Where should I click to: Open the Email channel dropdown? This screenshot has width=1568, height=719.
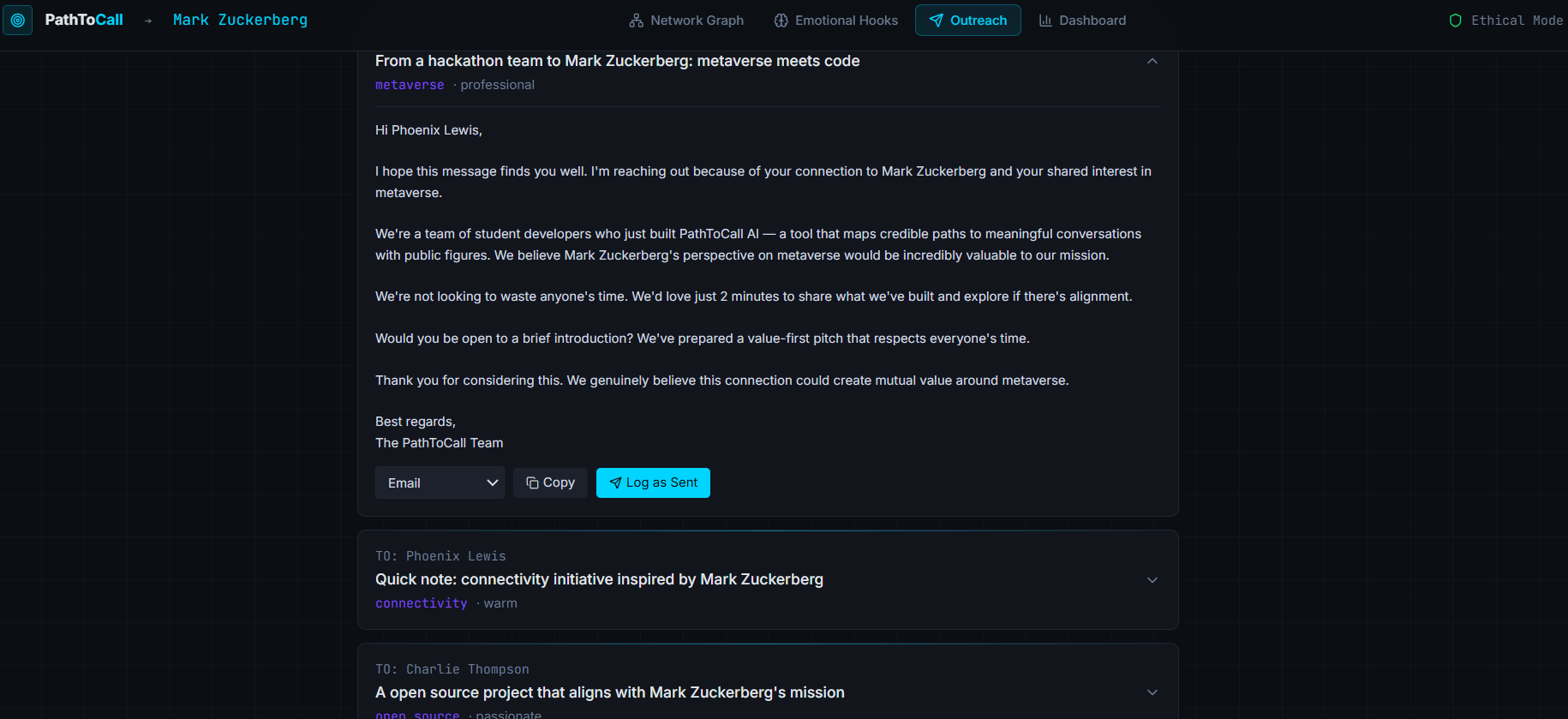(440, 482)
